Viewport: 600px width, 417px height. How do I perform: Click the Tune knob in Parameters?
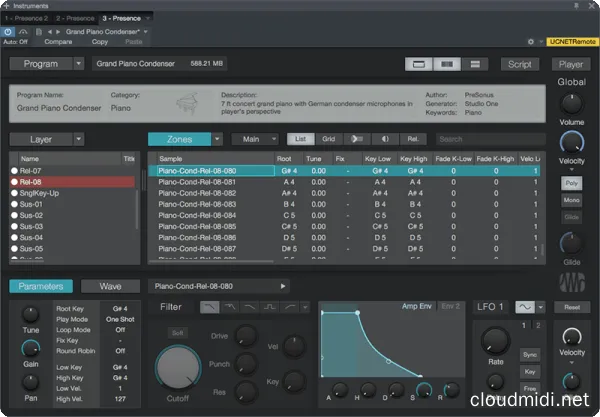pos(31,315)
